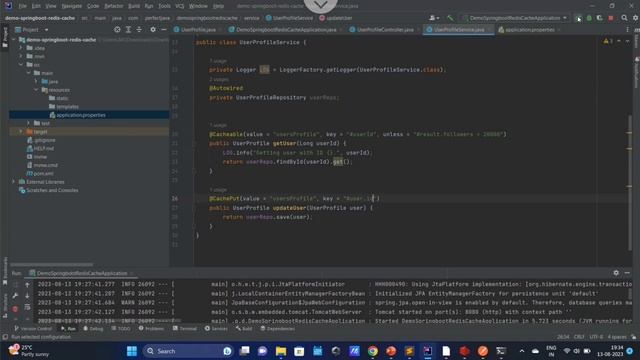The height and width of the screenshot is (360, 640).
Task: Click the Select Opened File target icon
Action: [x=117, y=30]
